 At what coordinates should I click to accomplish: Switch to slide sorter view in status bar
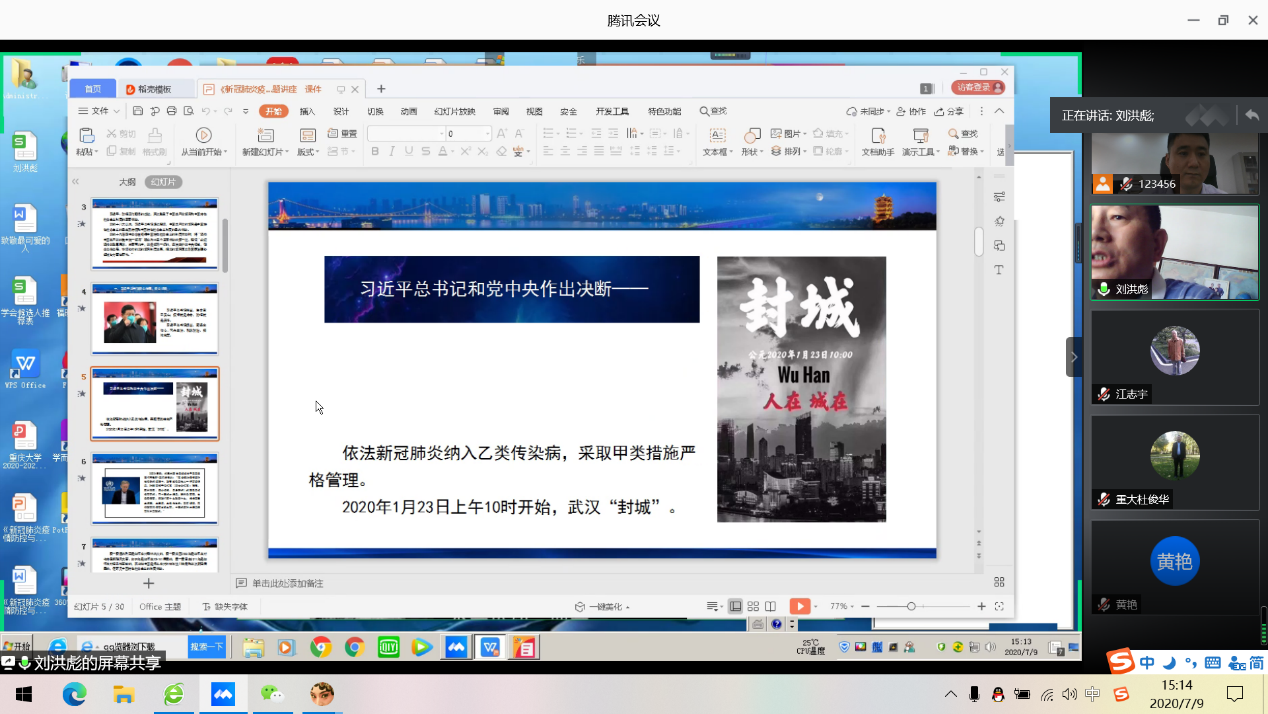pos(753,606)
